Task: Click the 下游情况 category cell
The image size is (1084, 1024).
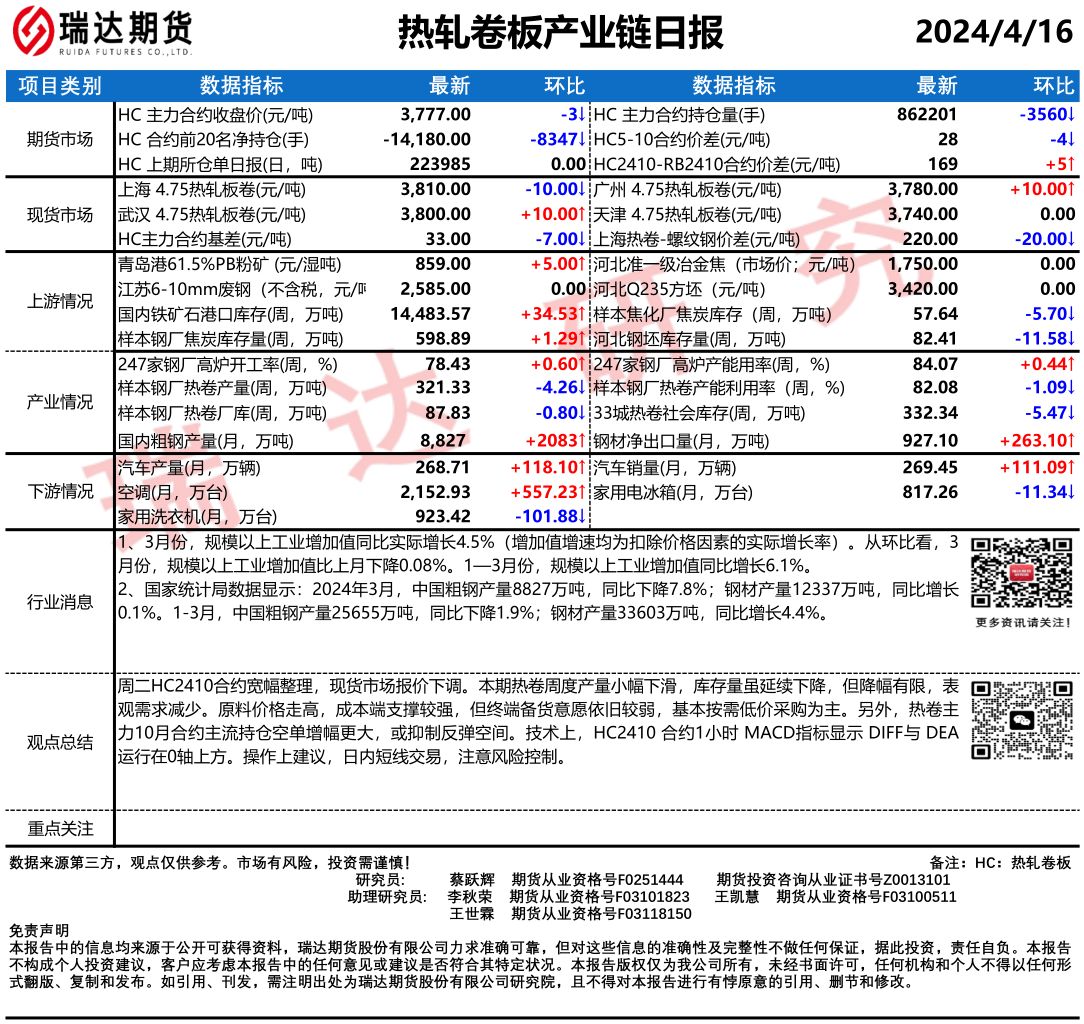Action: [x=60, y=491]
